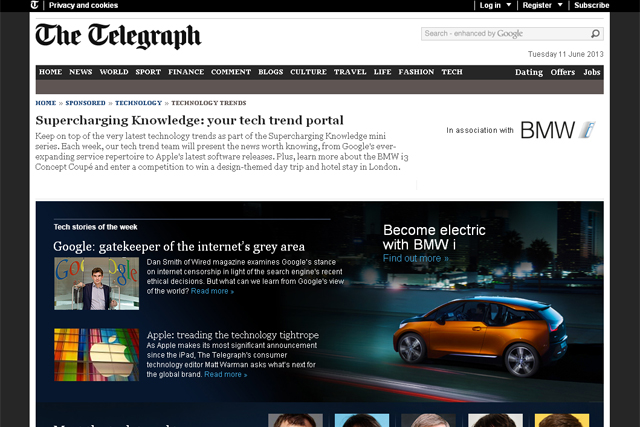Click the orange BMW i3 car image

480,336
